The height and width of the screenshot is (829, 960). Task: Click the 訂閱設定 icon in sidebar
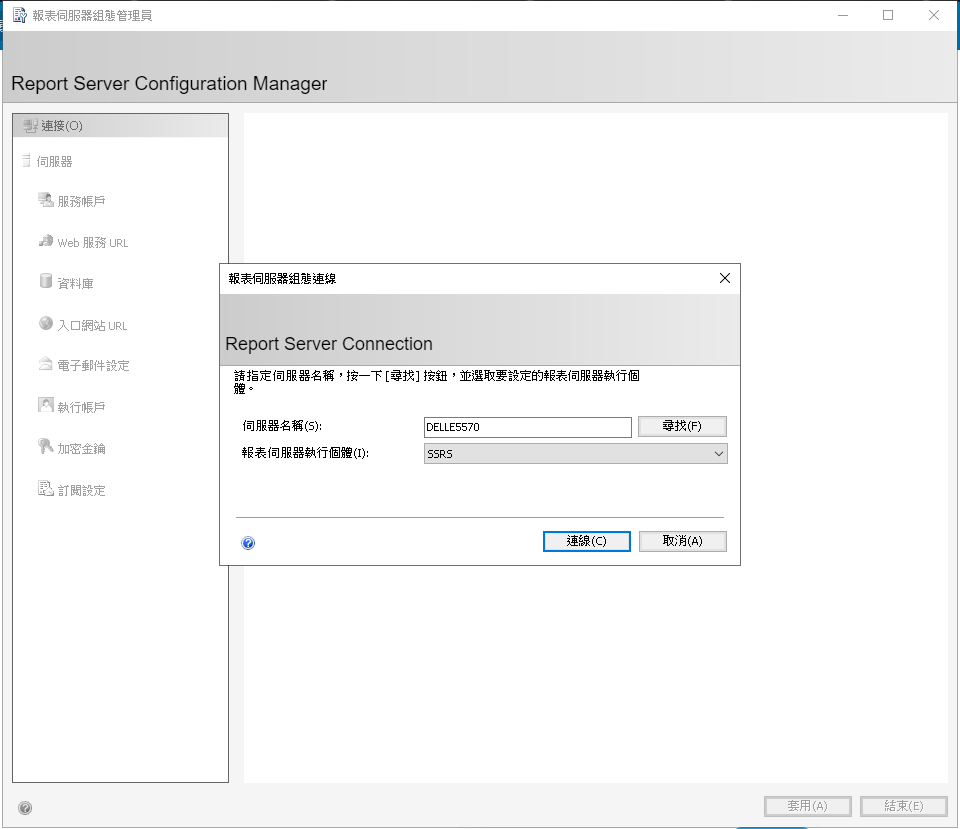(45, 489)
